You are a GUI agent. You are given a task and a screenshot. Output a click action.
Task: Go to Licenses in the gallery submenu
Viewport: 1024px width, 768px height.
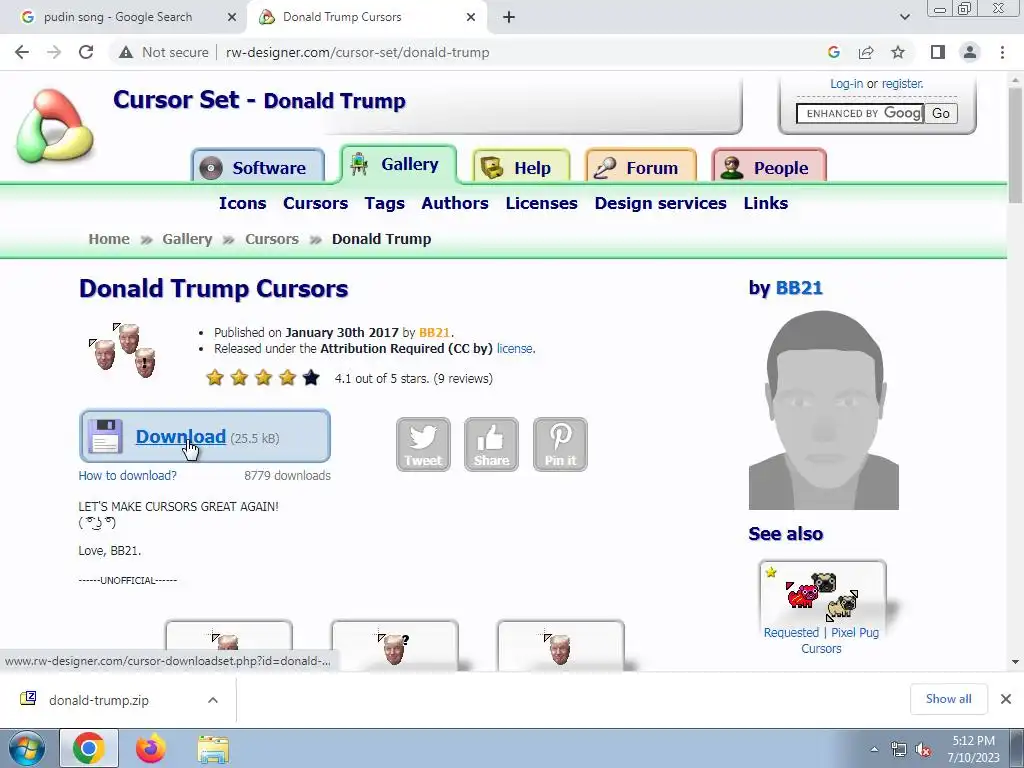[x=541, y=203]
